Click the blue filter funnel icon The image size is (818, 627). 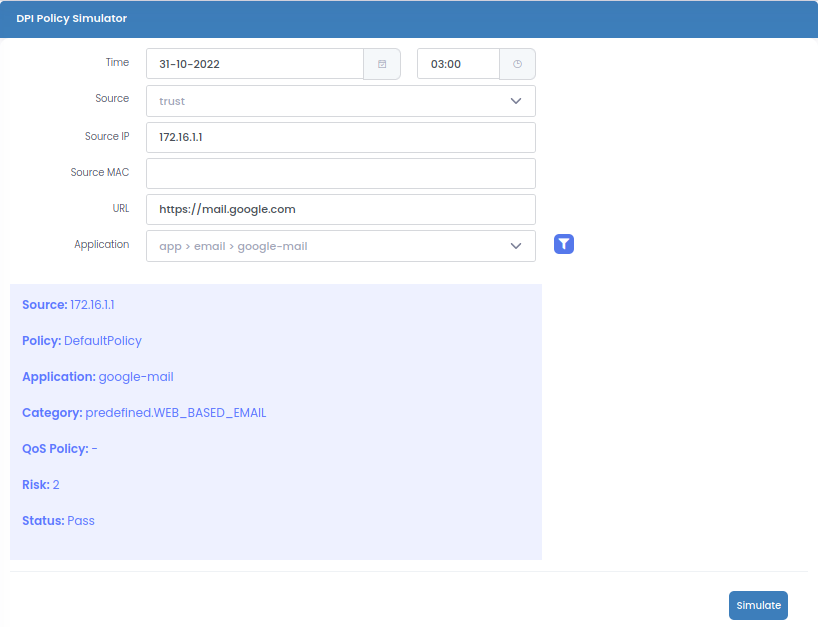click(x=564, y=244)
